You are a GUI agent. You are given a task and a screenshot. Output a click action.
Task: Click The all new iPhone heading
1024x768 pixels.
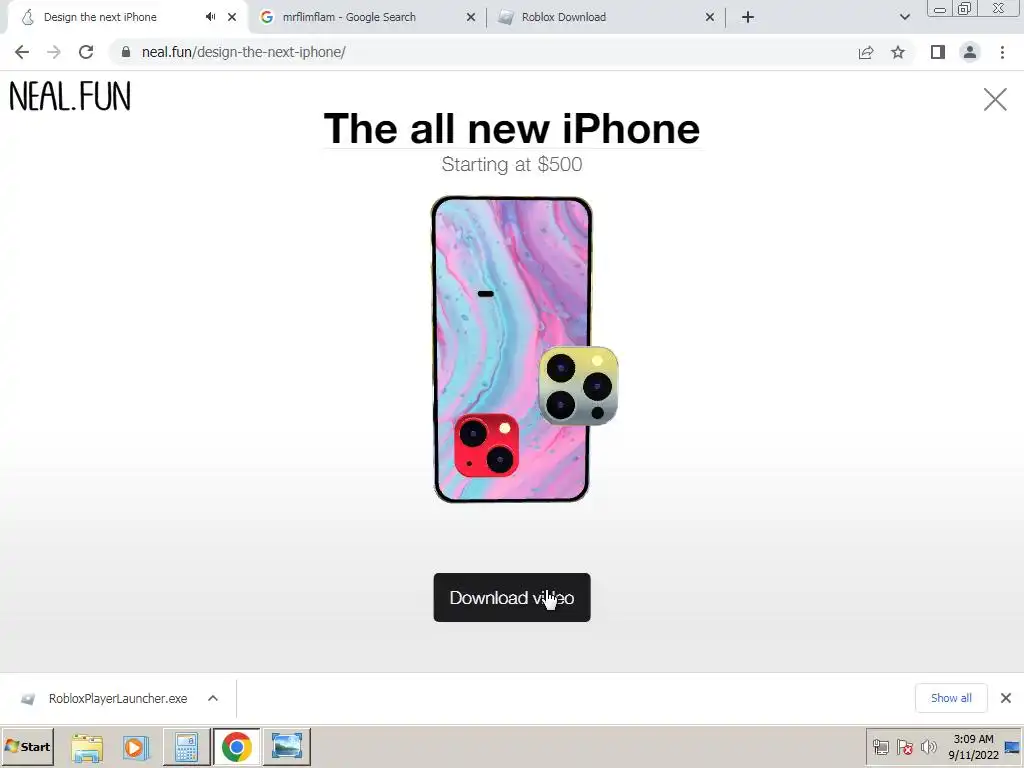(x=511, y=129)
